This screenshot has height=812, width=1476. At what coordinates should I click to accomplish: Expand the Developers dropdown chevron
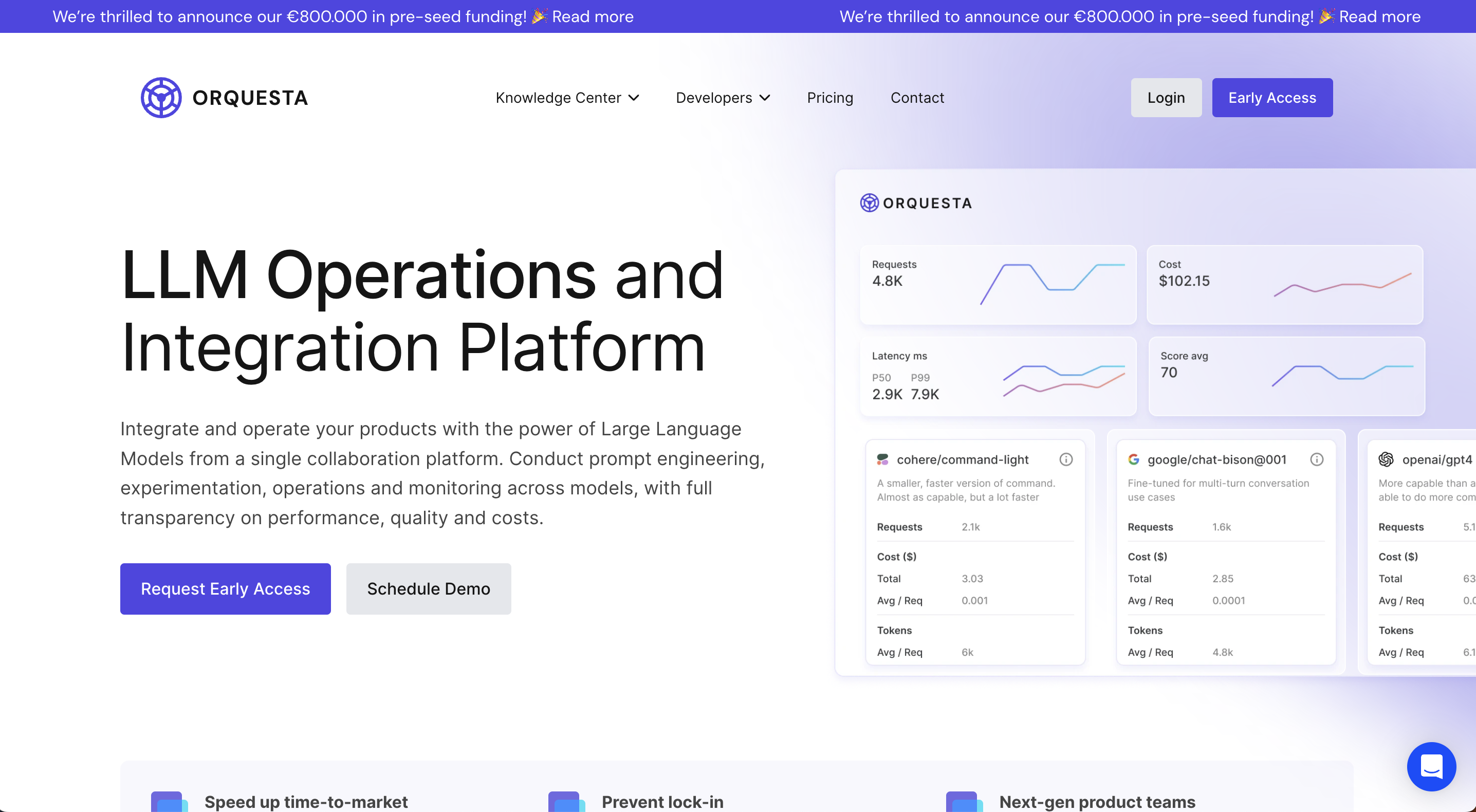coord(764,98)
